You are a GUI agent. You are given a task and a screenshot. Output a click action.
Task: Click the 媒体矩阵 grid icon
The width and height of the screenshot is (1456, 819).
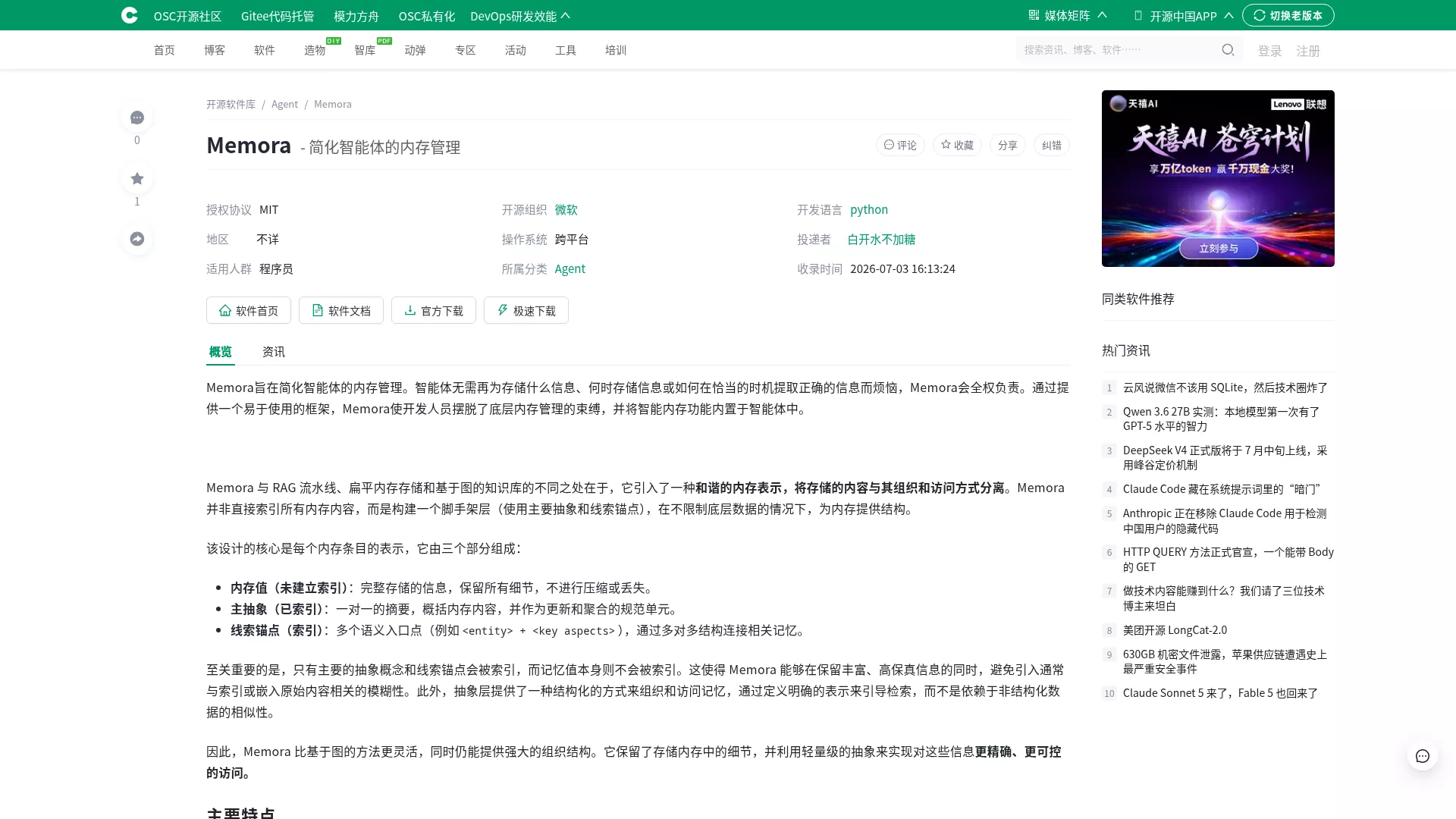pos(1034,15)
